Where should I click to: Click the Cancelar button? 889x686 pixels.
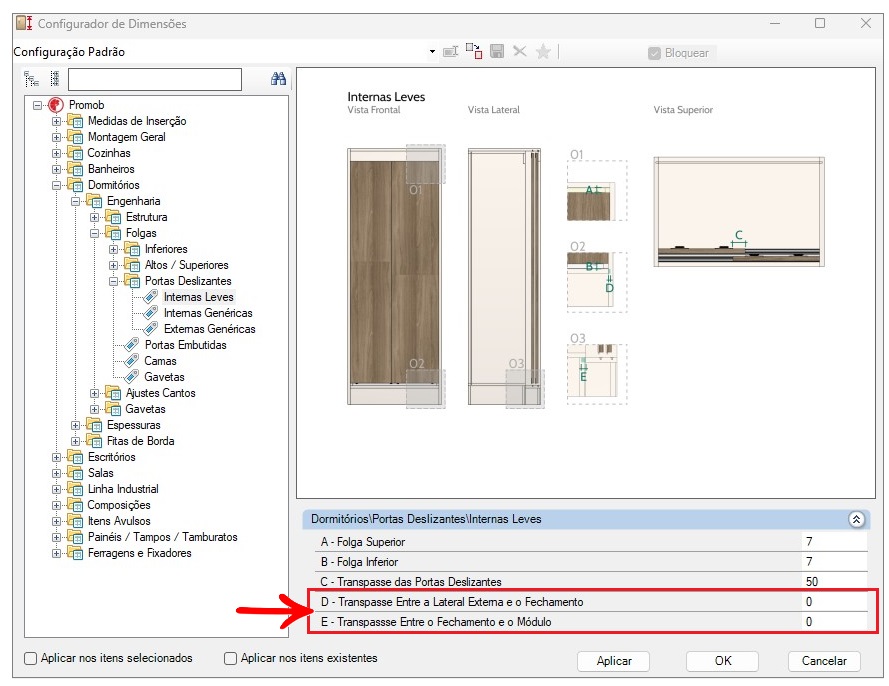point(824,661)
